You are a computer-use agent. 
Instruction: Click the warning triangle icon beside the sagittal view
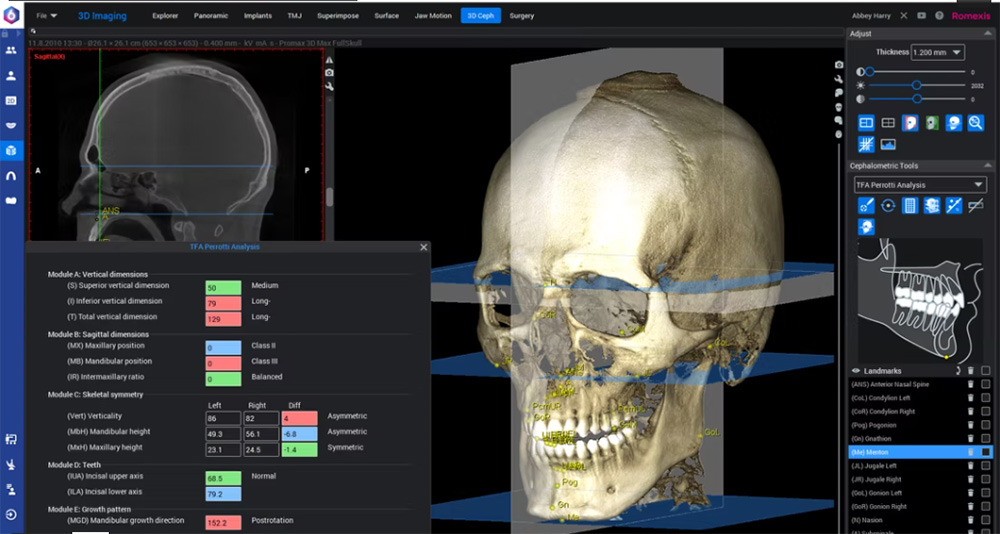330,60
